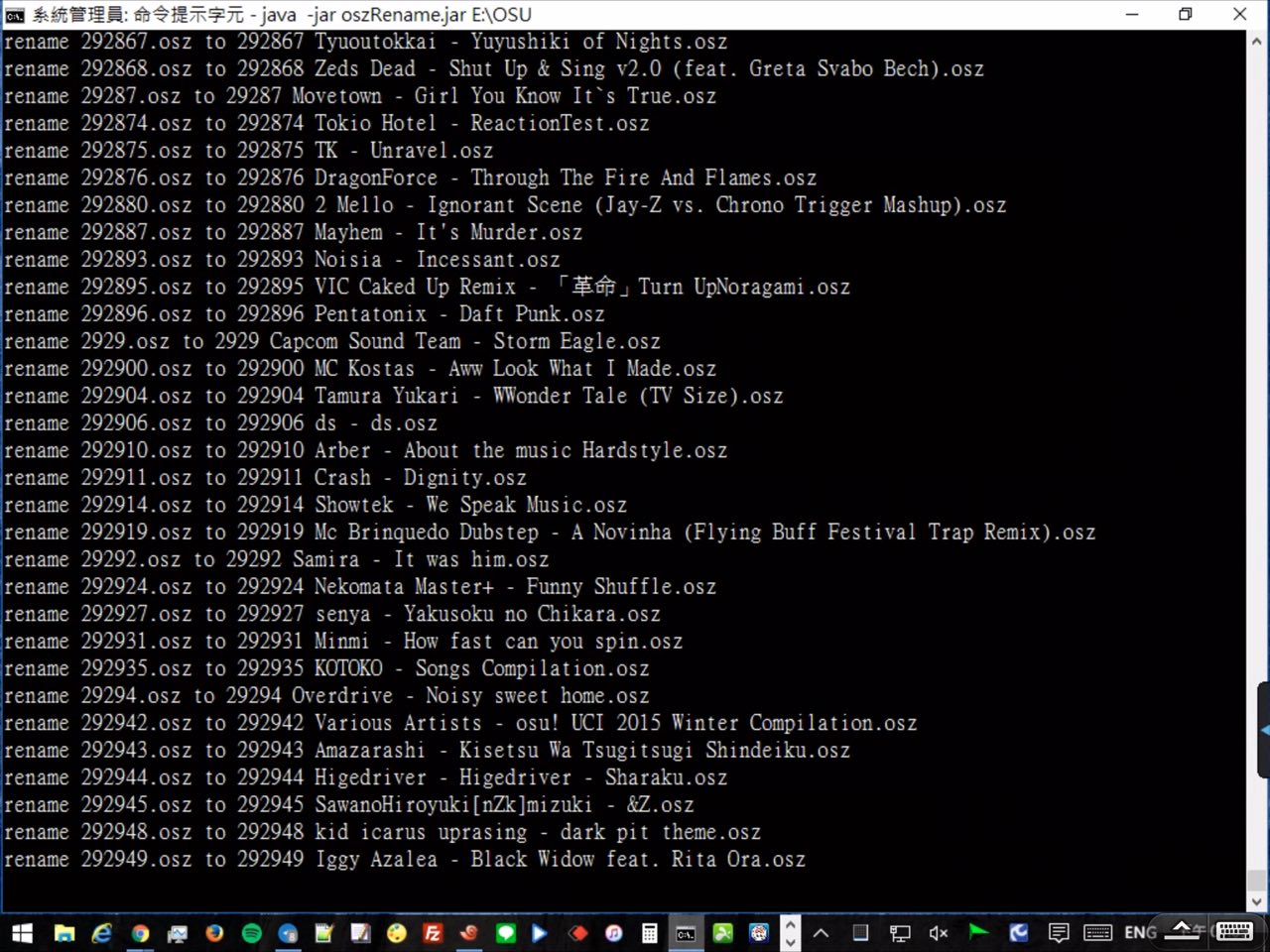Switch the ENG input language indicator
Viewport: 1270px width, 952px height.
[1141, 933]
